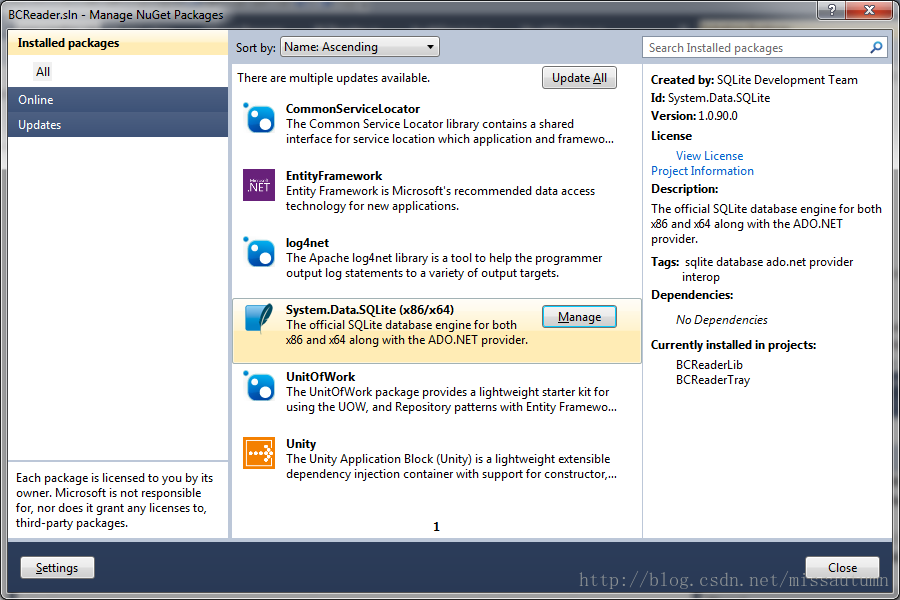Screen dimensions: 900x600
Task: Select the CommonServiceLocator package title
Action: pyautogui.click(x=352, y=109)
